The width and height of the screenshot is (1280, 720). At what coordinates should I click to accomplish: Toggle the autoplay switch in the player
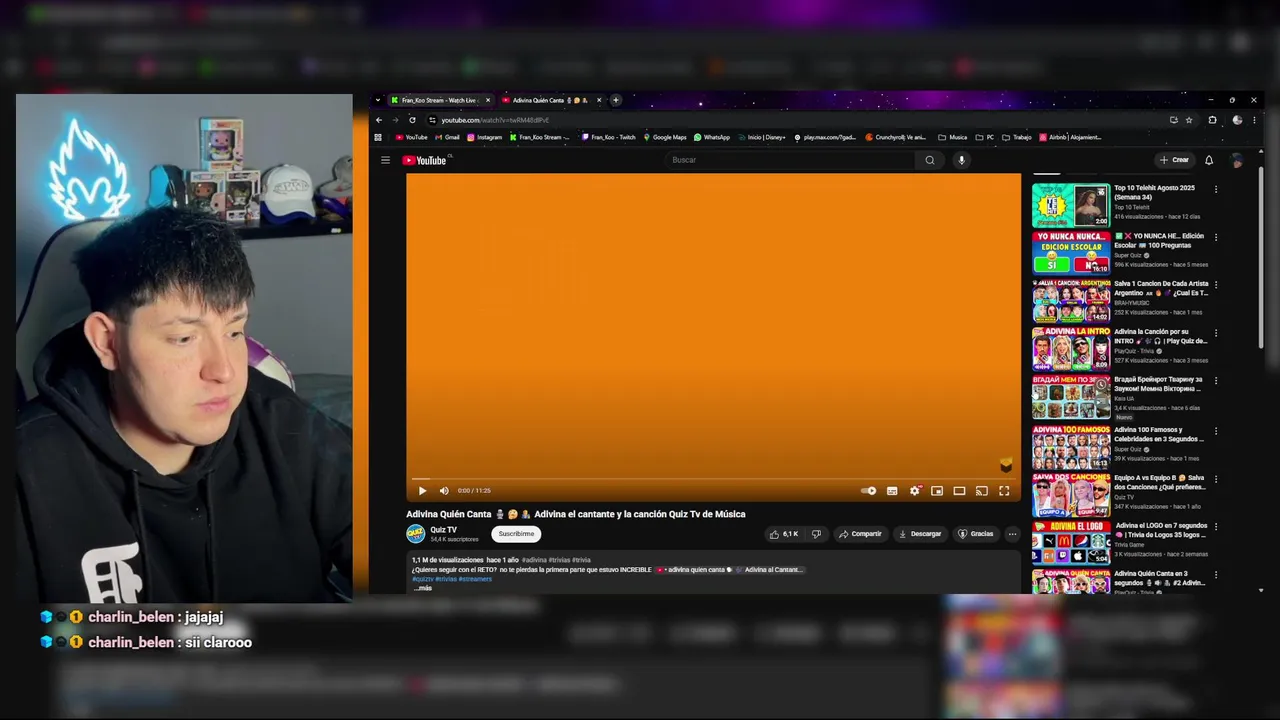[x=869, y=491]
